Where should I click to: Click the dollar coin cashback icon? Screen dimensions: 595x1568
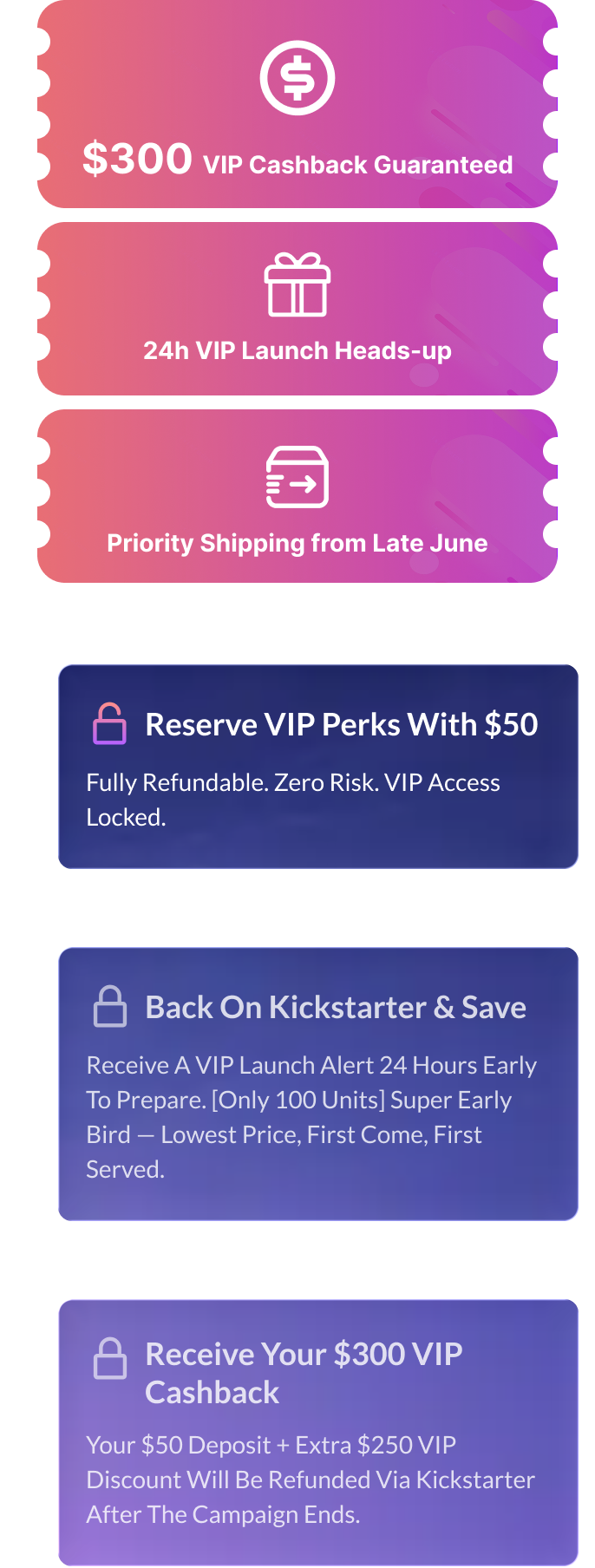(x=297, y=78)
